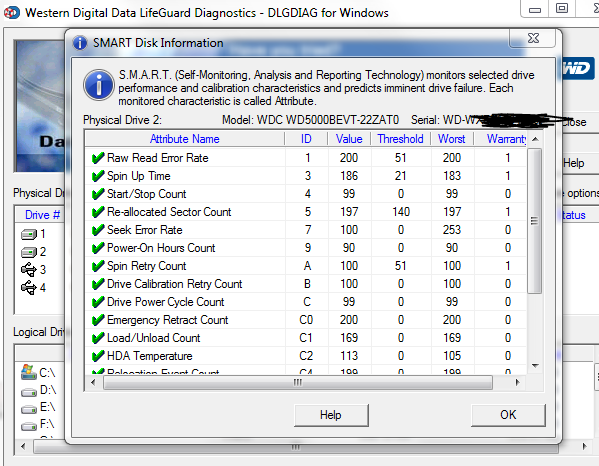599x466 pixels.
Task: Click the Help button in SMART dialog
Action: pyautogui.click(x=331, y=415)
